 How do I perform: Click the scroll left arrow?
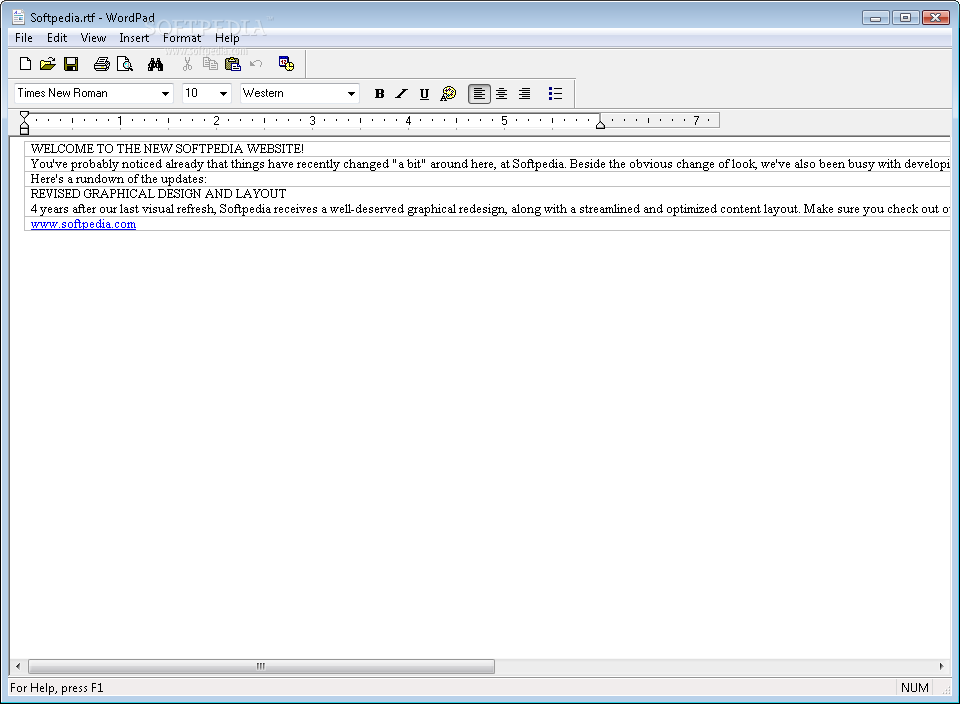[x=18, y=666]
